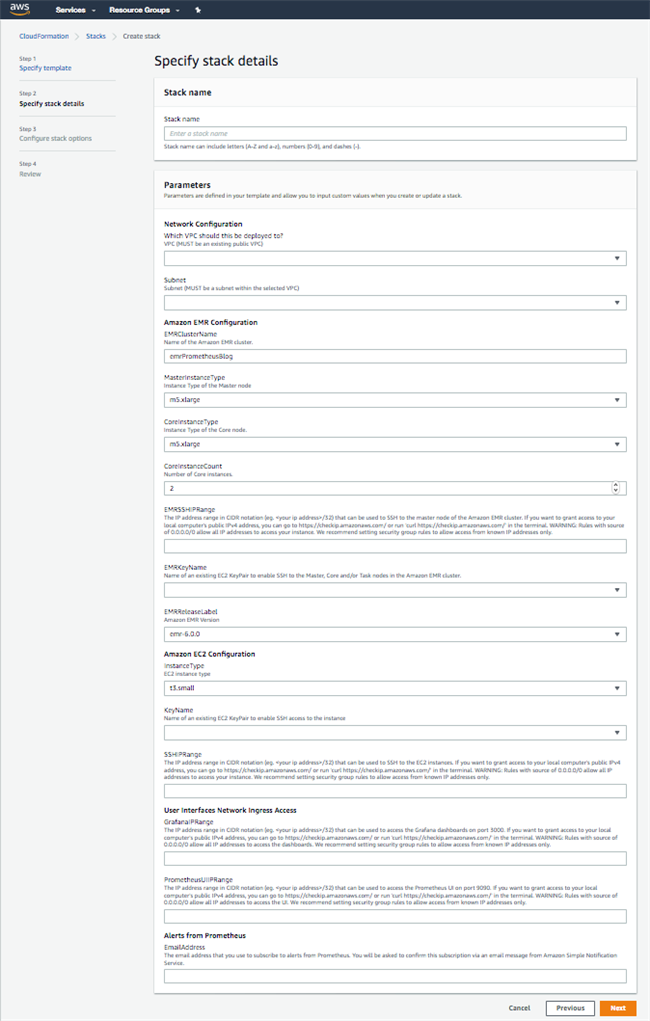Select the Review step

pos(30,174)
